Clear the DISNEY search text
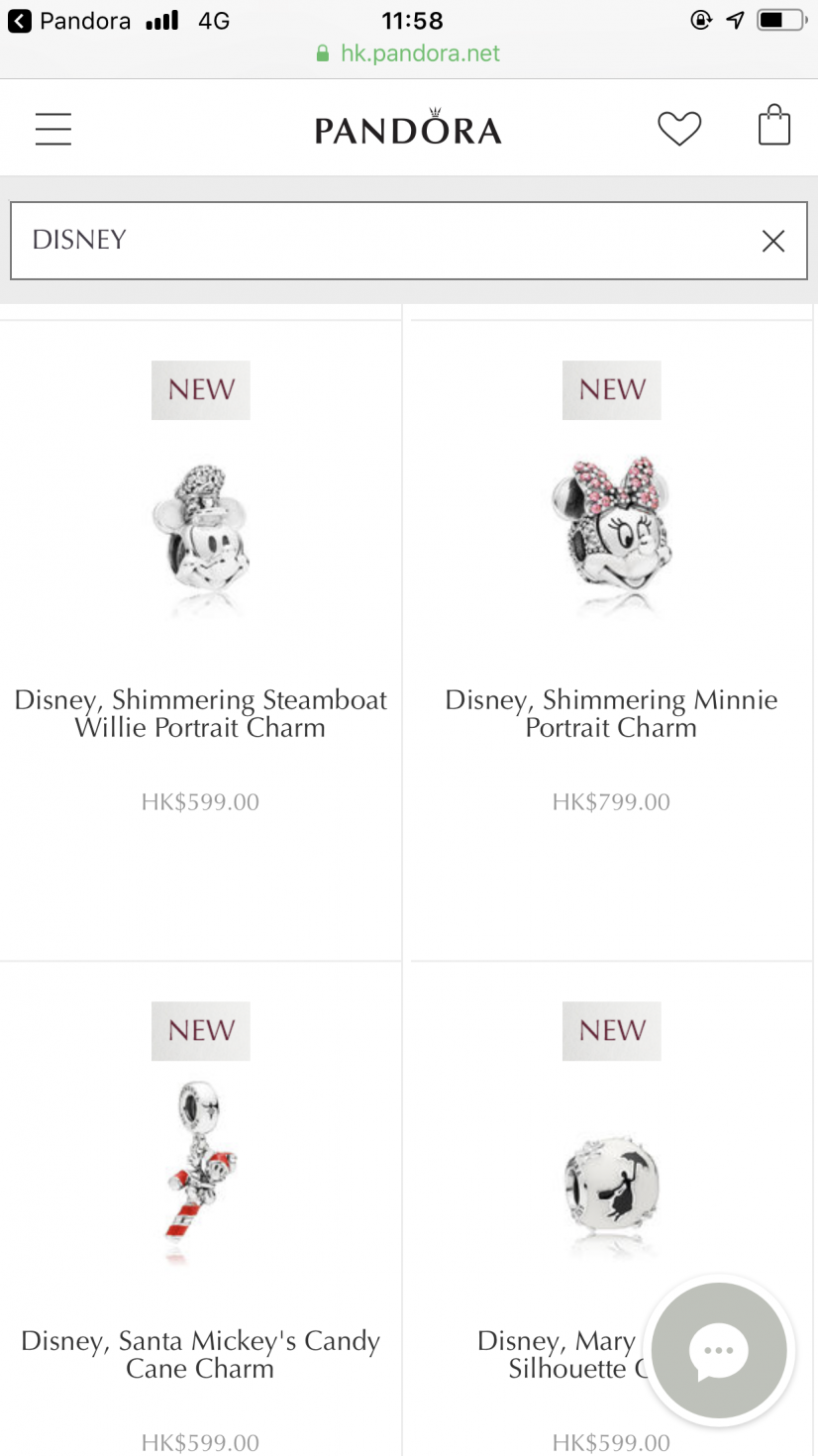 pos(773,241)
